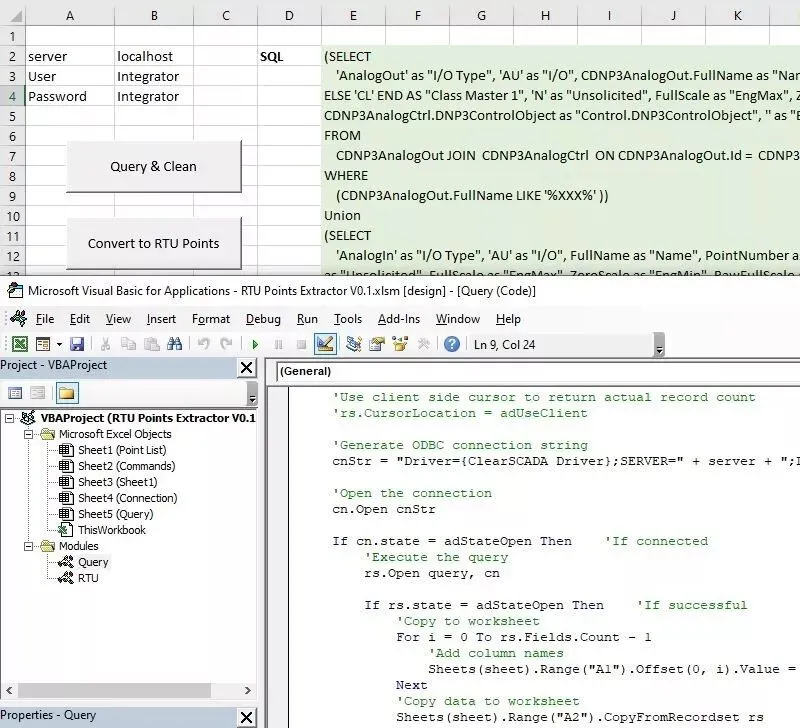Open the Edit menu

pyautogui.click(x=80, y=319)
